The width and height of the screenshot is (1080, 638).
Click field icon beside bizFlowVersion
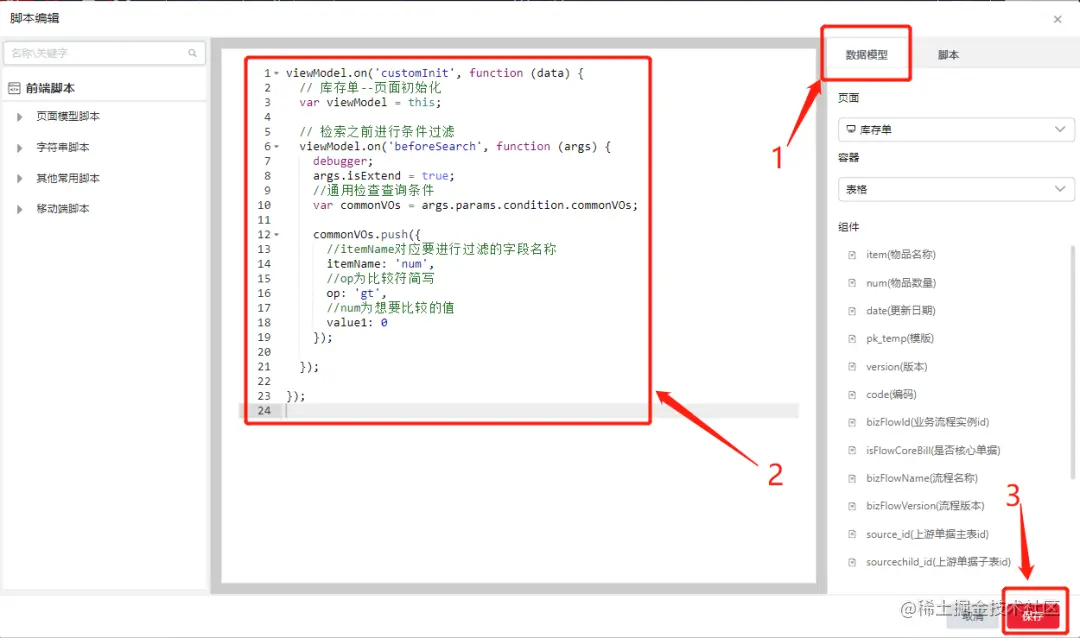(x=852, y=506)
